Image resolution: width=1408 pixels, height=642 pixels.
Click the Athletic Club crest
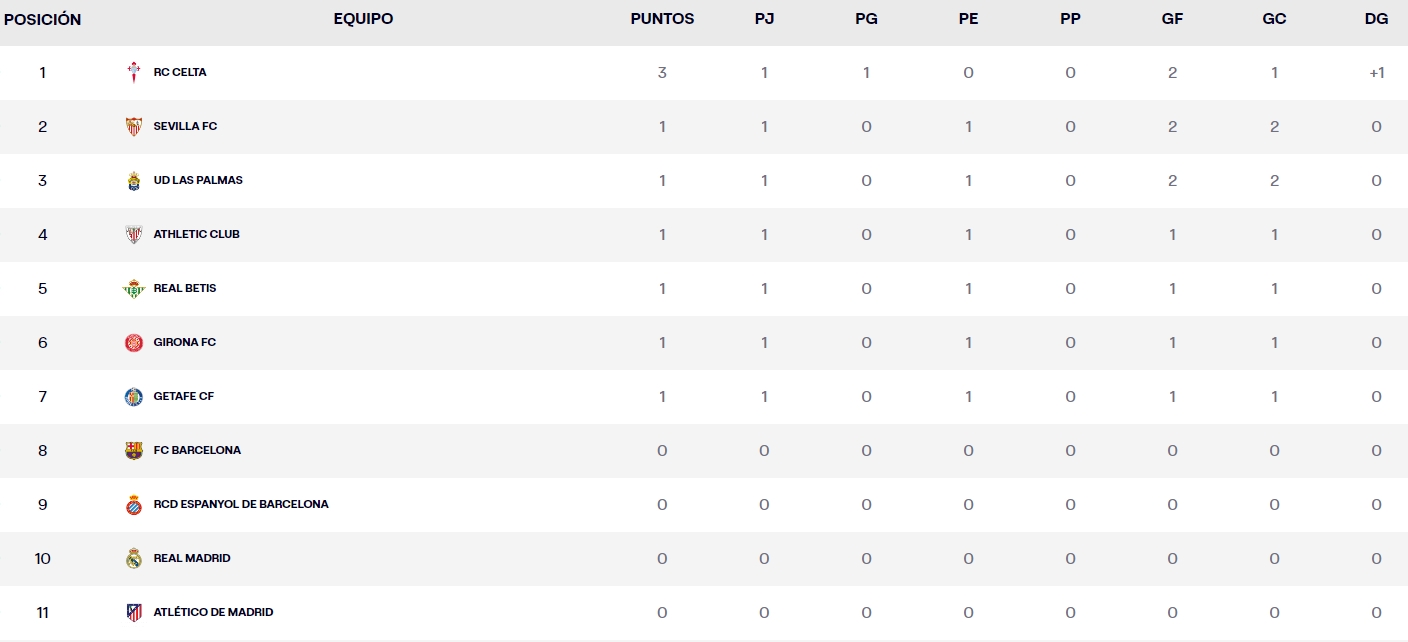[134, 235]
